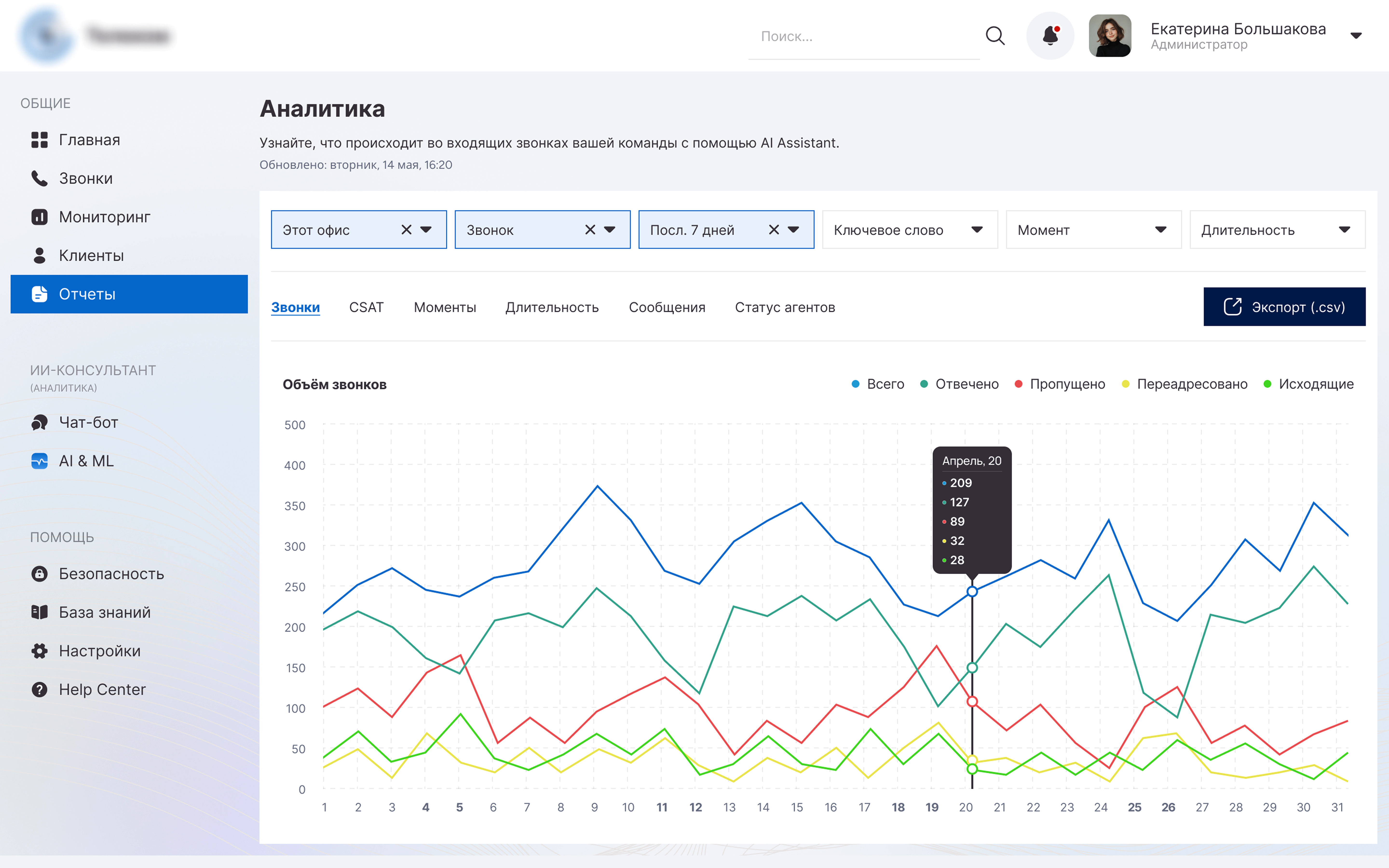This screenshot has width=1389, height=868.
Task: Switch to the Статус агентов tab
Action: click(785, 308)
